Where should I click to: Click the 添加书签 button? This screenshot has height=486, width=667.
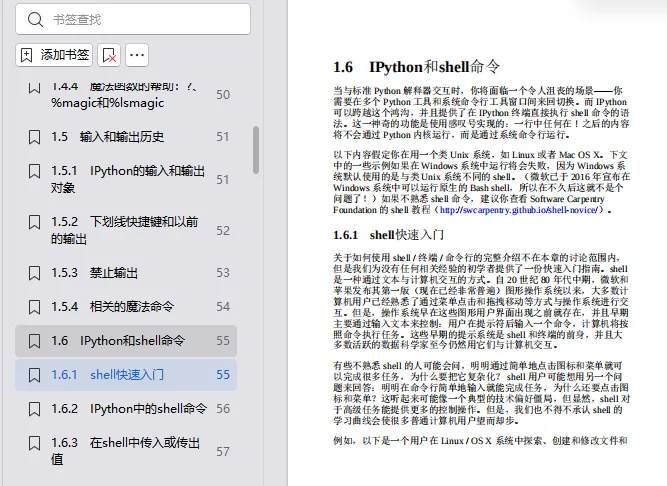(x=54, y=55)
